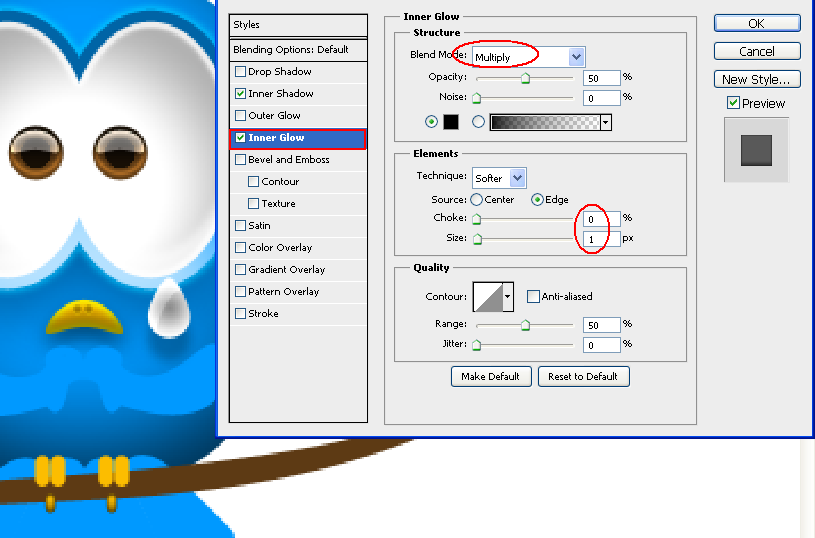Enable the Pattern Overlay checkbox
Screen dimensions: 815x538
[x=240, y=292]
